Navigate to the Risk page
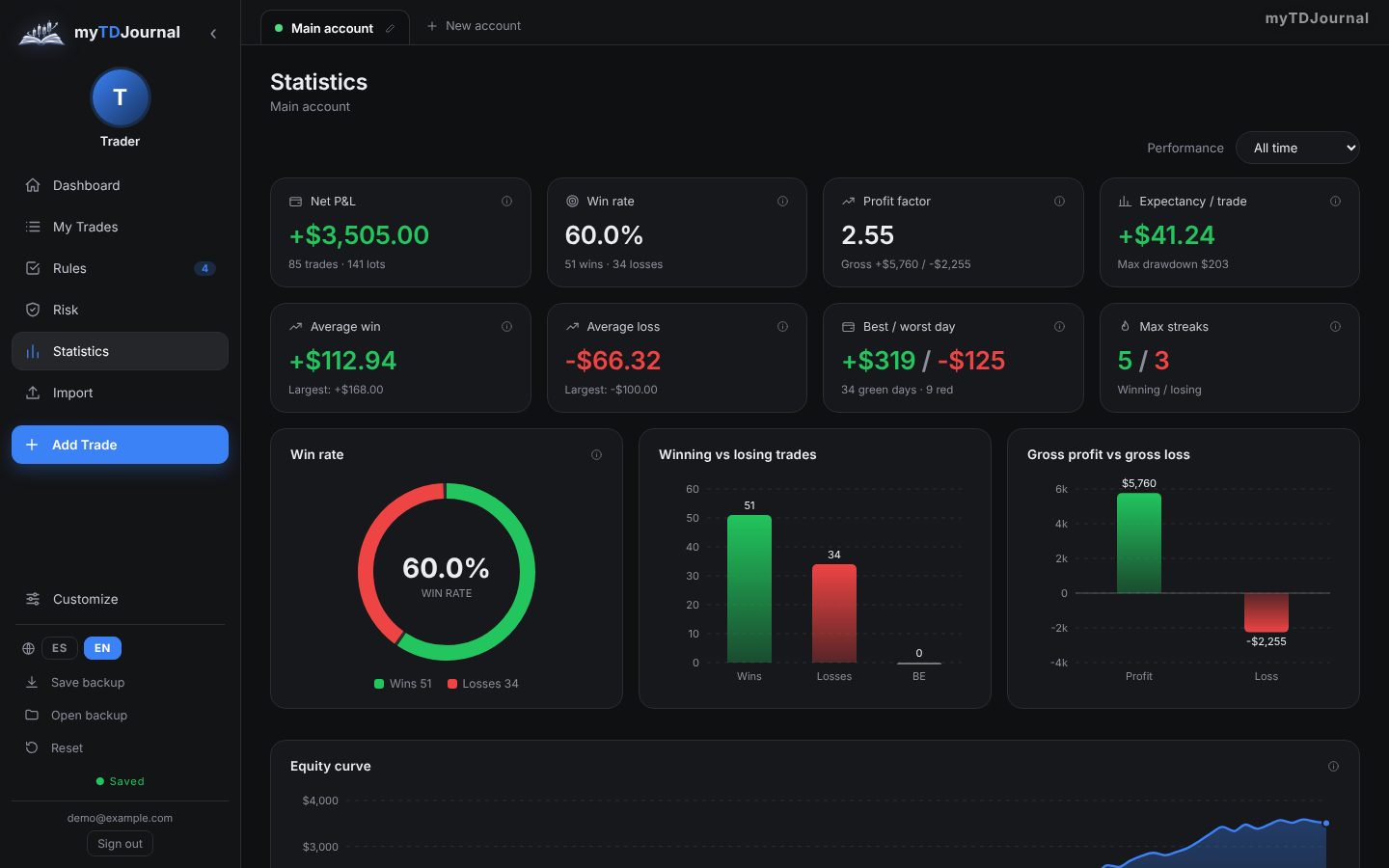 click(120, 310)
